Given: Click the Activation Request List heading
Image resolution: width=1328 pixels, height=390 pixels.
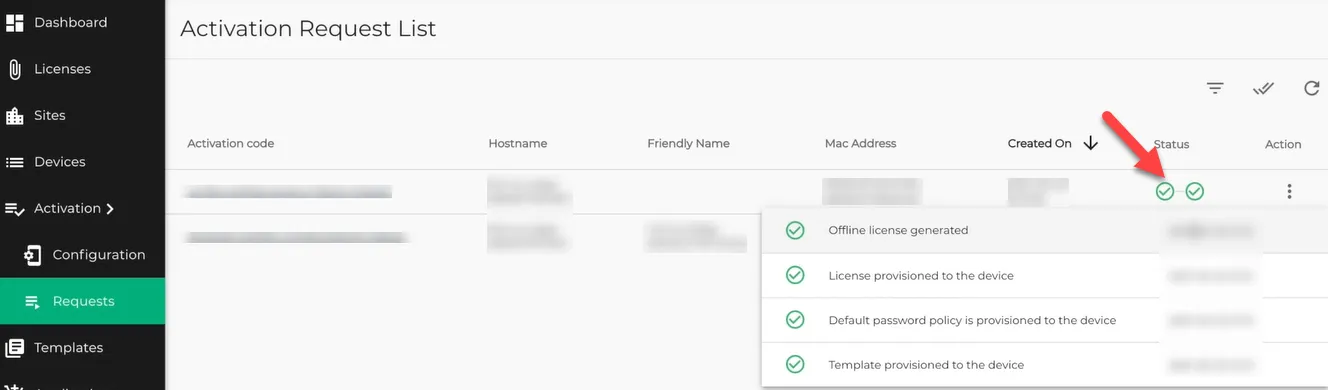Looking at the screenshot, I should coord(308,29).
